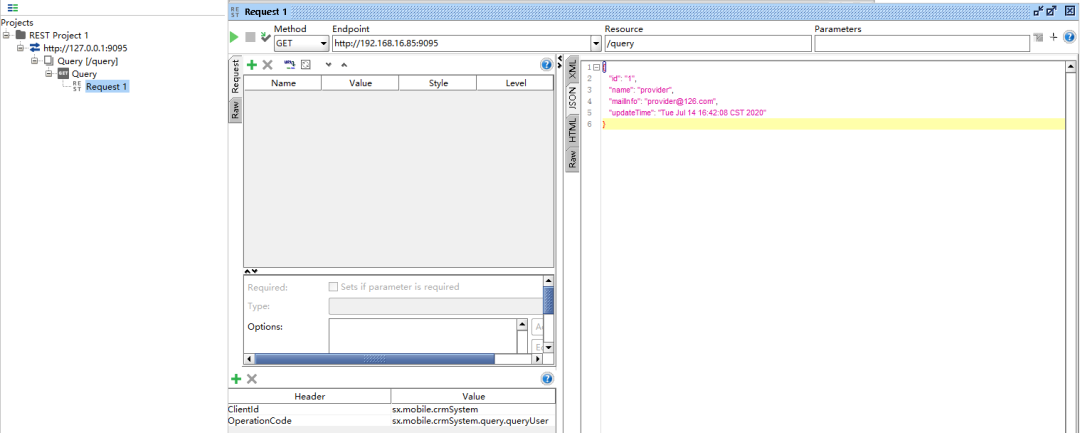Collapse the http://127.0.0.1:9095 service node
The image size is (1080, 433).
coord(20,48)
